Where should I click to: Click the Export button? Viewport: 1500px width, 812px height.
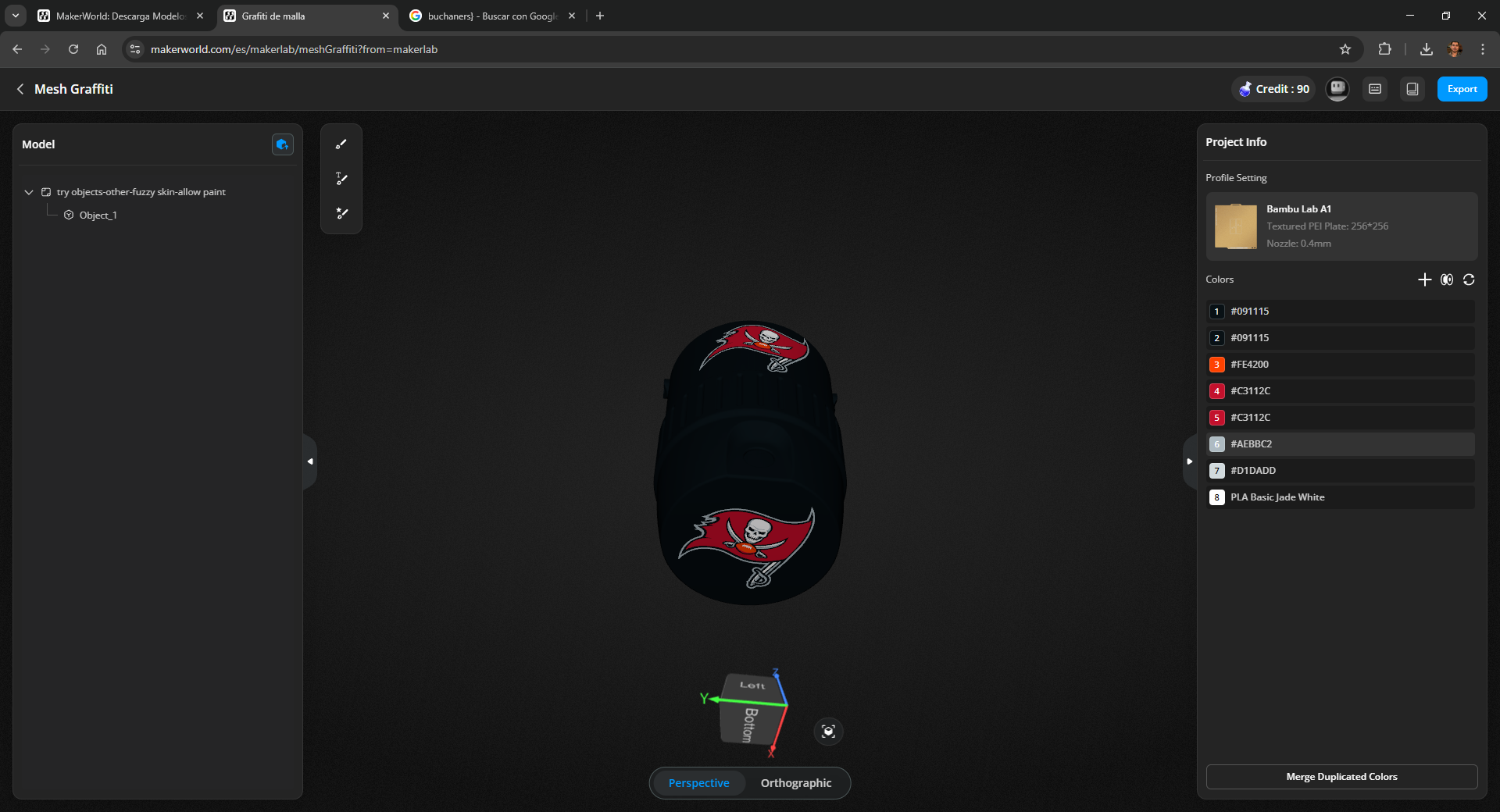(x=1462, y=89)
